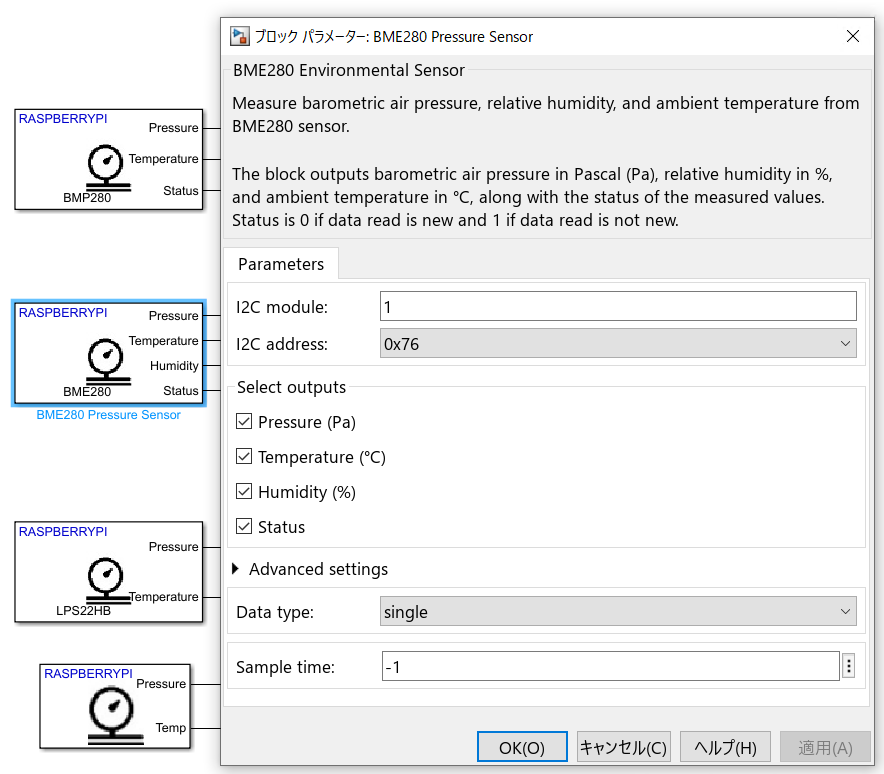Click the I2C module input field
This screenshot has width=884, height=774.
pos(617,306)
